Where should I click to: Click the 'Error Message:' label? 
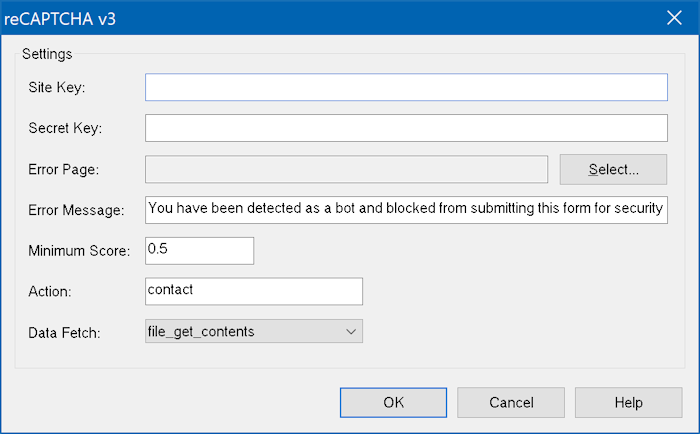point(75,210)
